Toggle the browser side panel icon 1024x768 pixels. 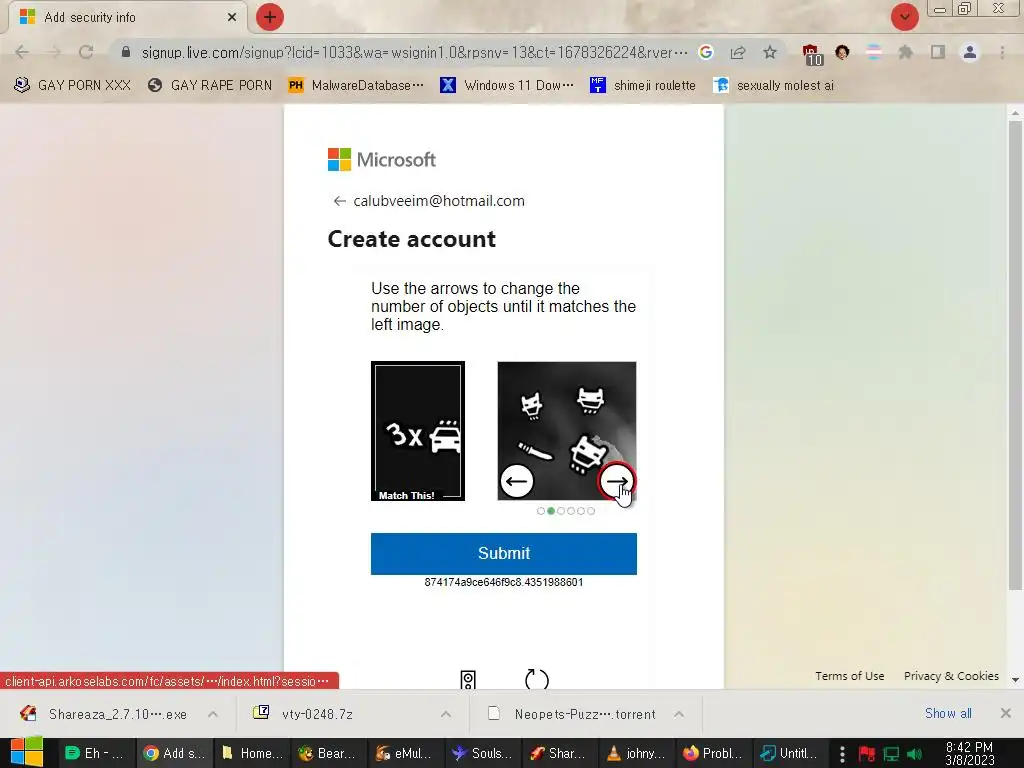(938, 52)
